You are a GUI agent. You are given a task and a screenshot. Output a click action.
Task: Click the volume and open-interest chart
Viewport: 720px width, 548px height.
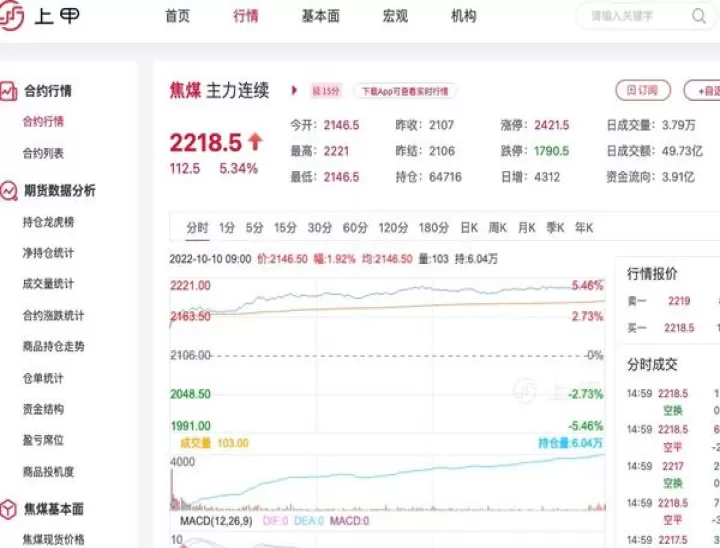click(387, 482)
